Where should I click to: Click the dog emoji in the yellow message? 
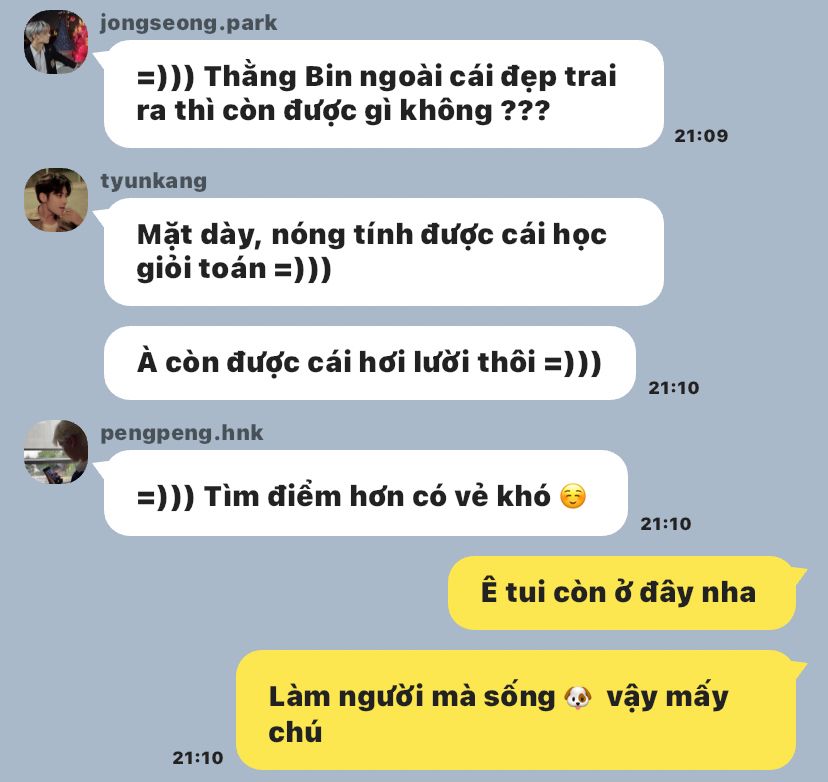578,697
